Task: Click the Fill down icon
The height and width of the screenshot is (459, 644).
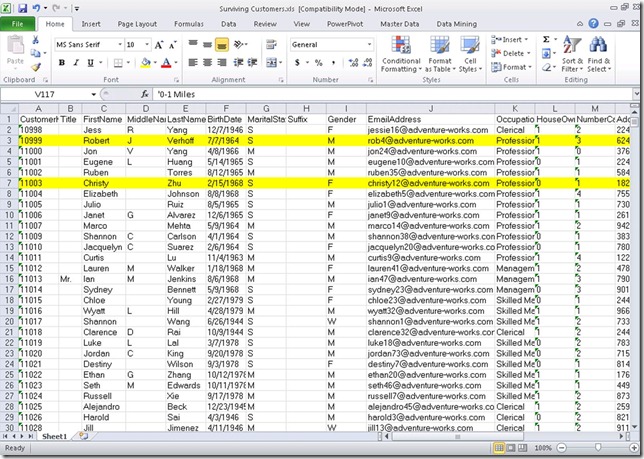Action: (546, 53)
